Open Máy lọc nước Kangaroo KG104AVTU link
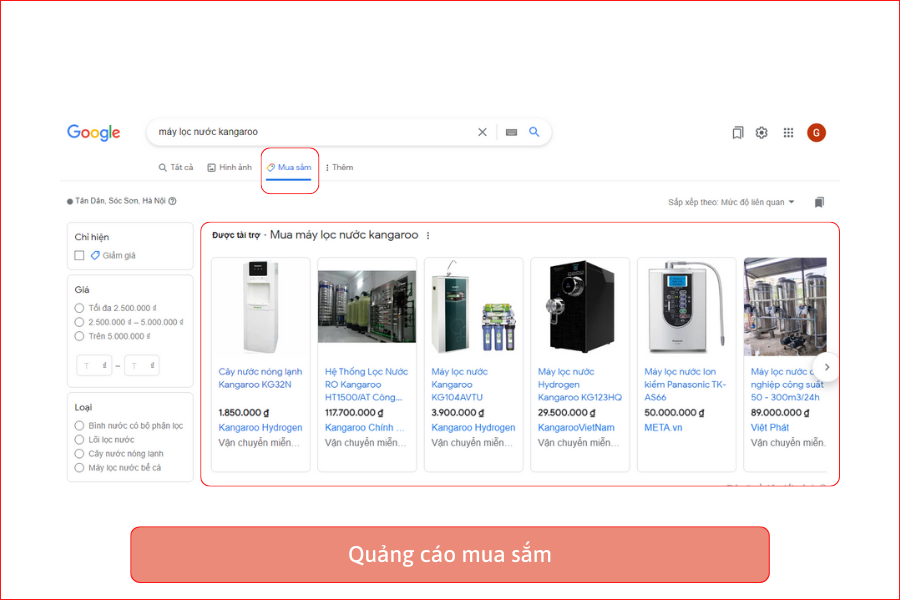Image resolution: width=900 pixels, height=600 pixels. (x=459, y=385)
